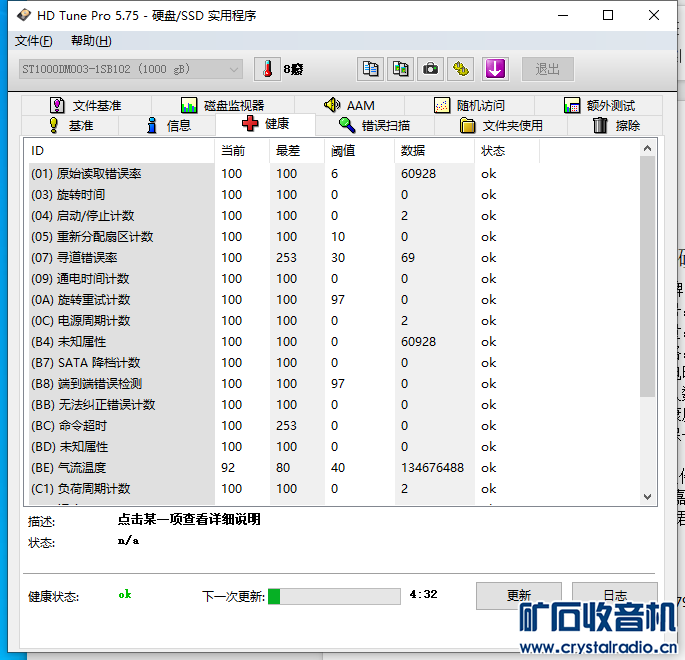Switch to the 额外测试 tab
This screenshot has height=660, width=685.
[x=599, y=105]
